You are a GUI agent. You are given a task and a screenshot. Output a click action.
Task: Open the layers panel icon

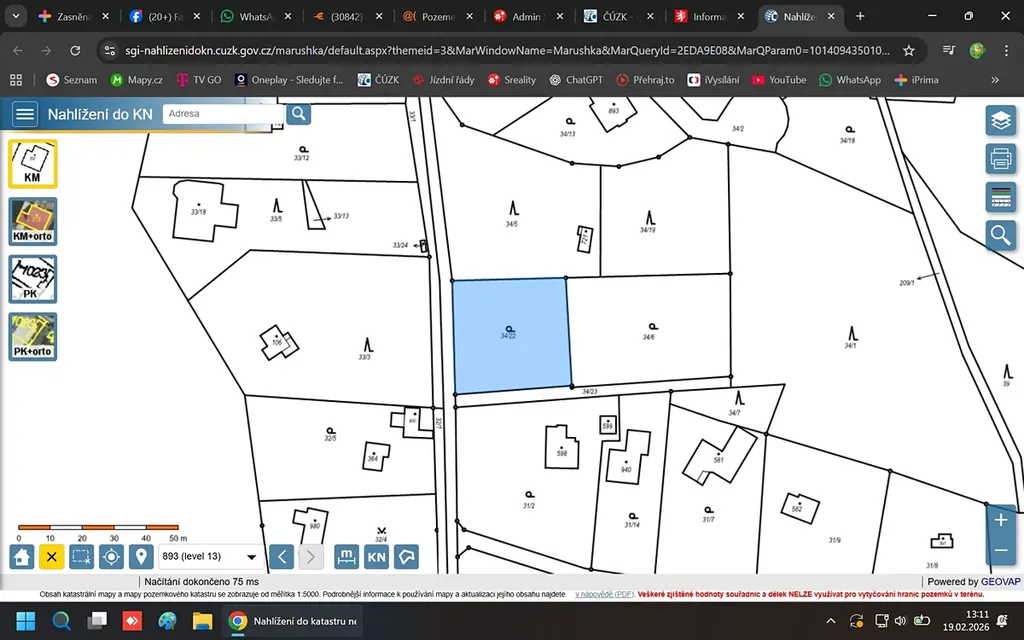1000,121
